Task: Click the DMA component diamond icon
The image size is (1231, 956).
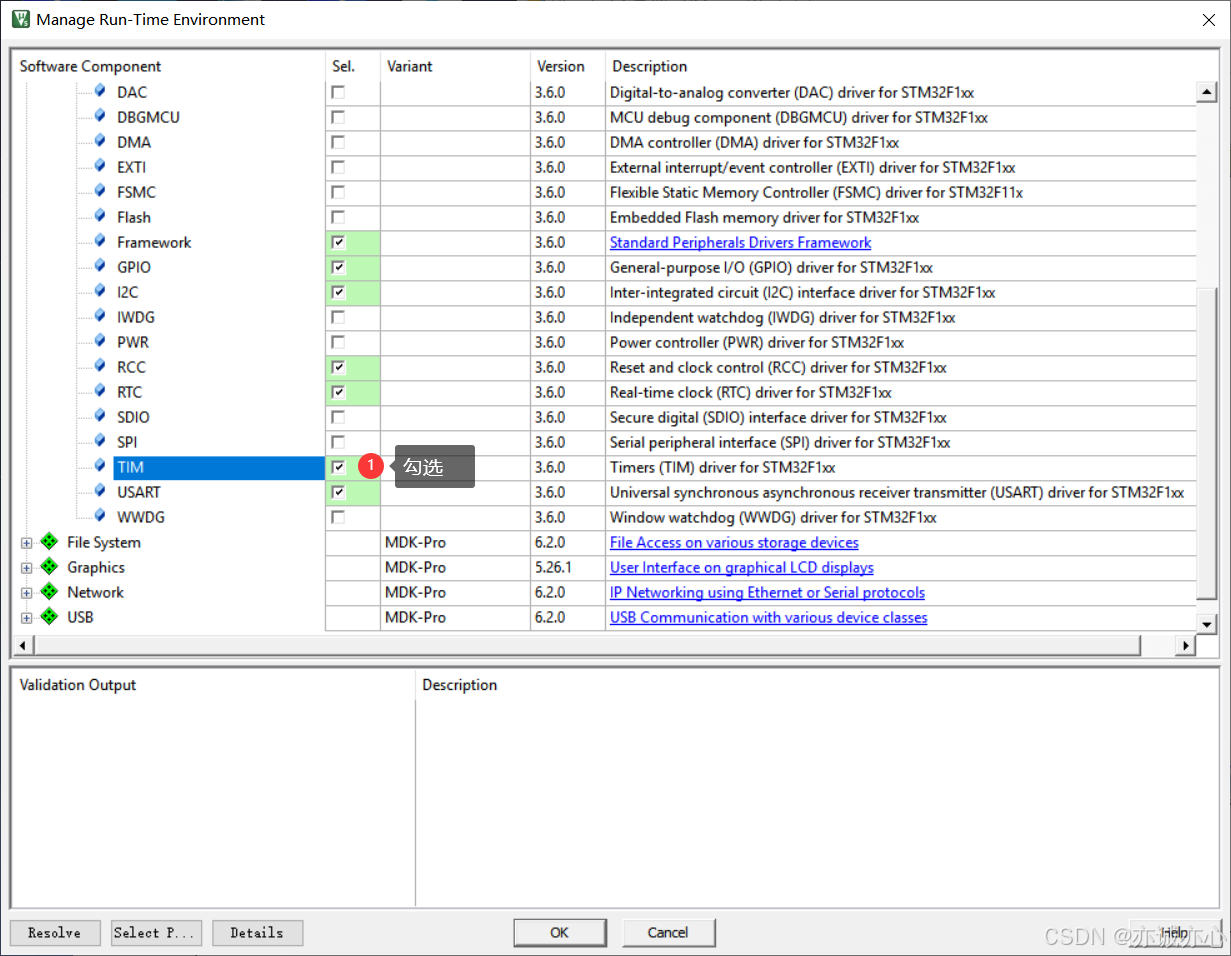Action: [x=100, y=141]
